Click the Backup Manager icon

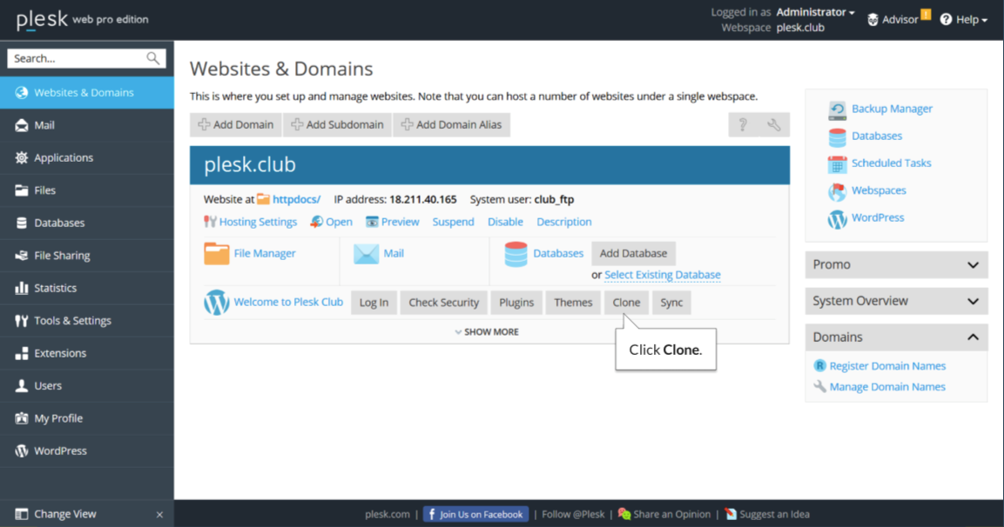click(837, 110)
